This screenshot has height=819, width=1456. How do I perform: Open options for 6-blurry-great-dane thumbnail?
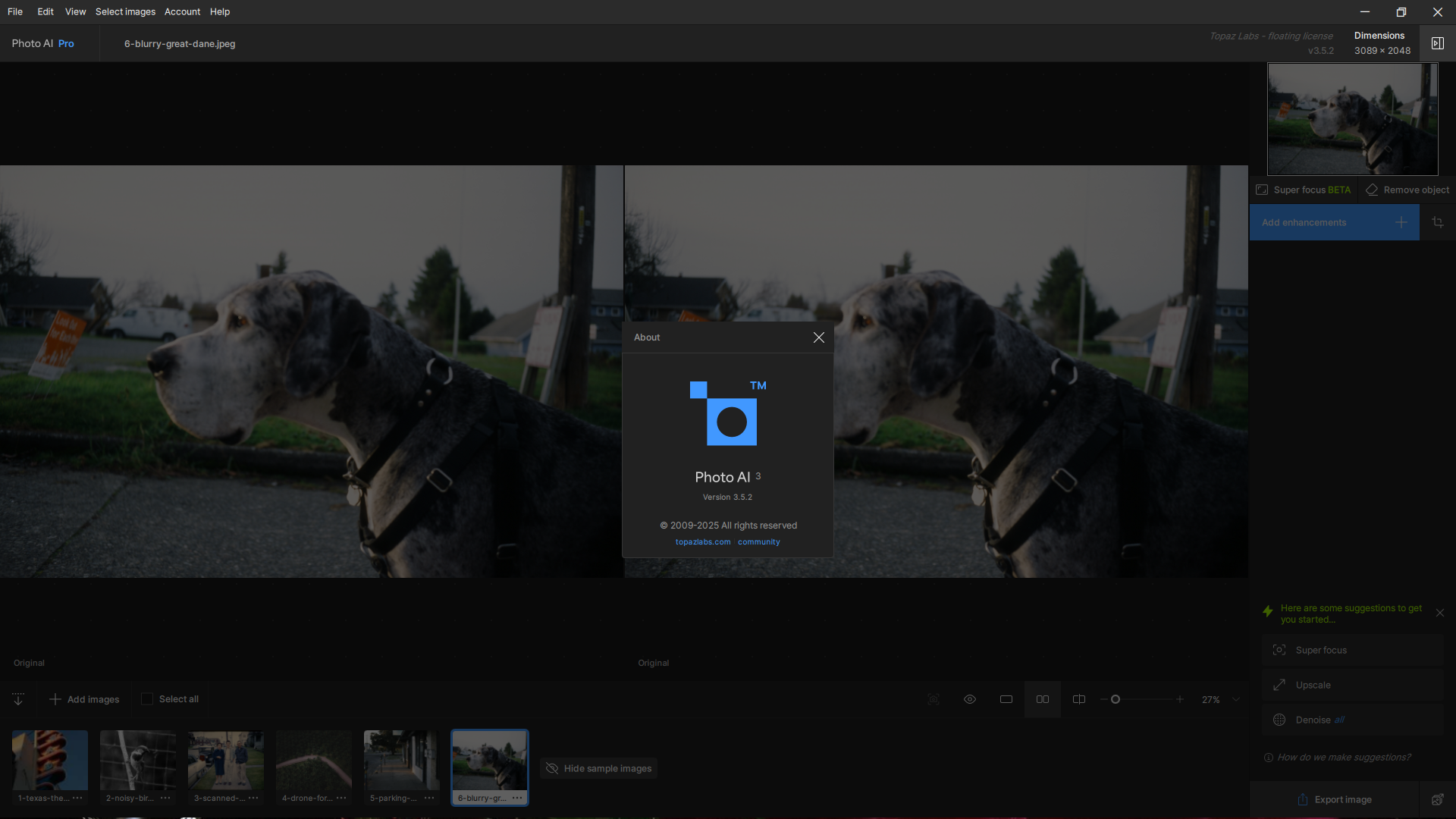coord(517,798)
